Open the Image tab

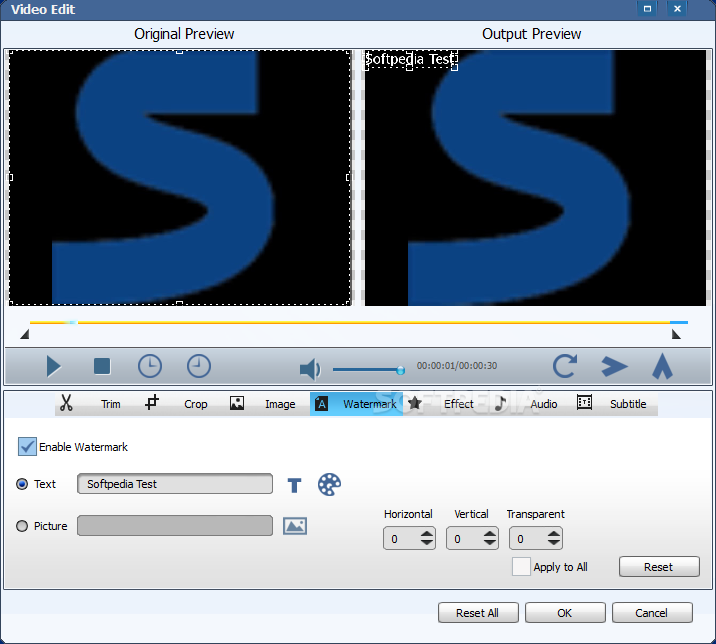[280, 404]
